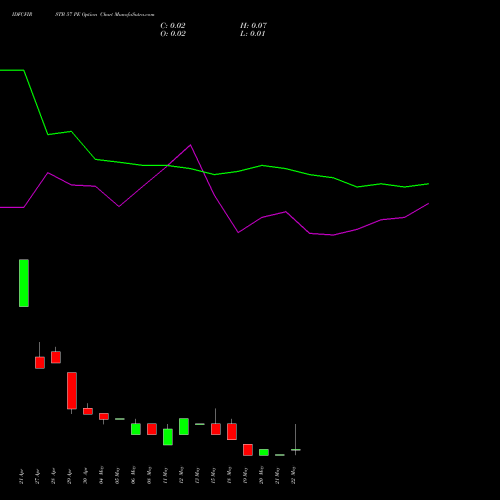Click the last candle with long wick above 22 May

coord(296,450)
